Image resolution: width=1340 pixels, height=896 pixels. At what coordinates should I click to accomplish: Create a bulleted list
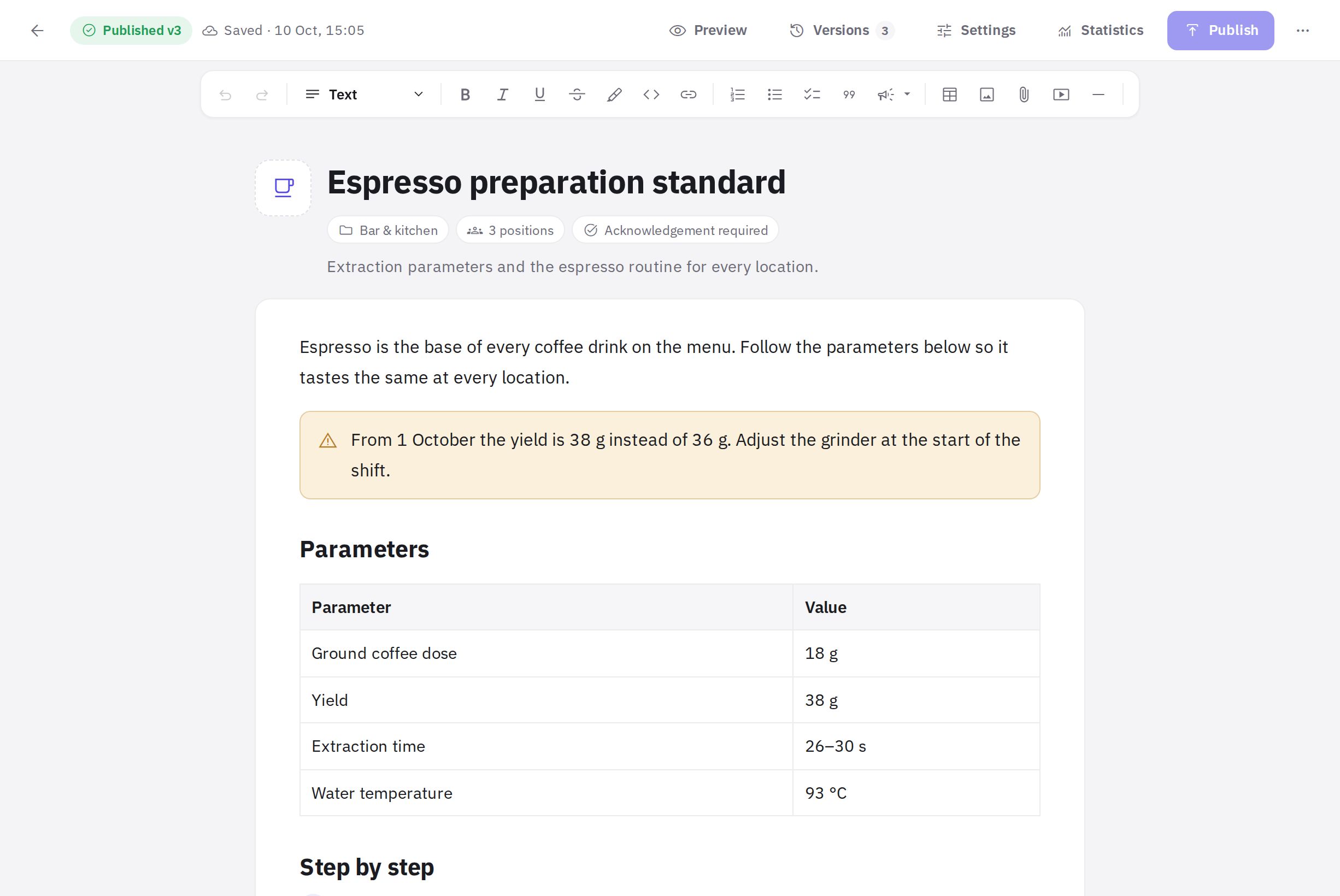coord(775,95)
